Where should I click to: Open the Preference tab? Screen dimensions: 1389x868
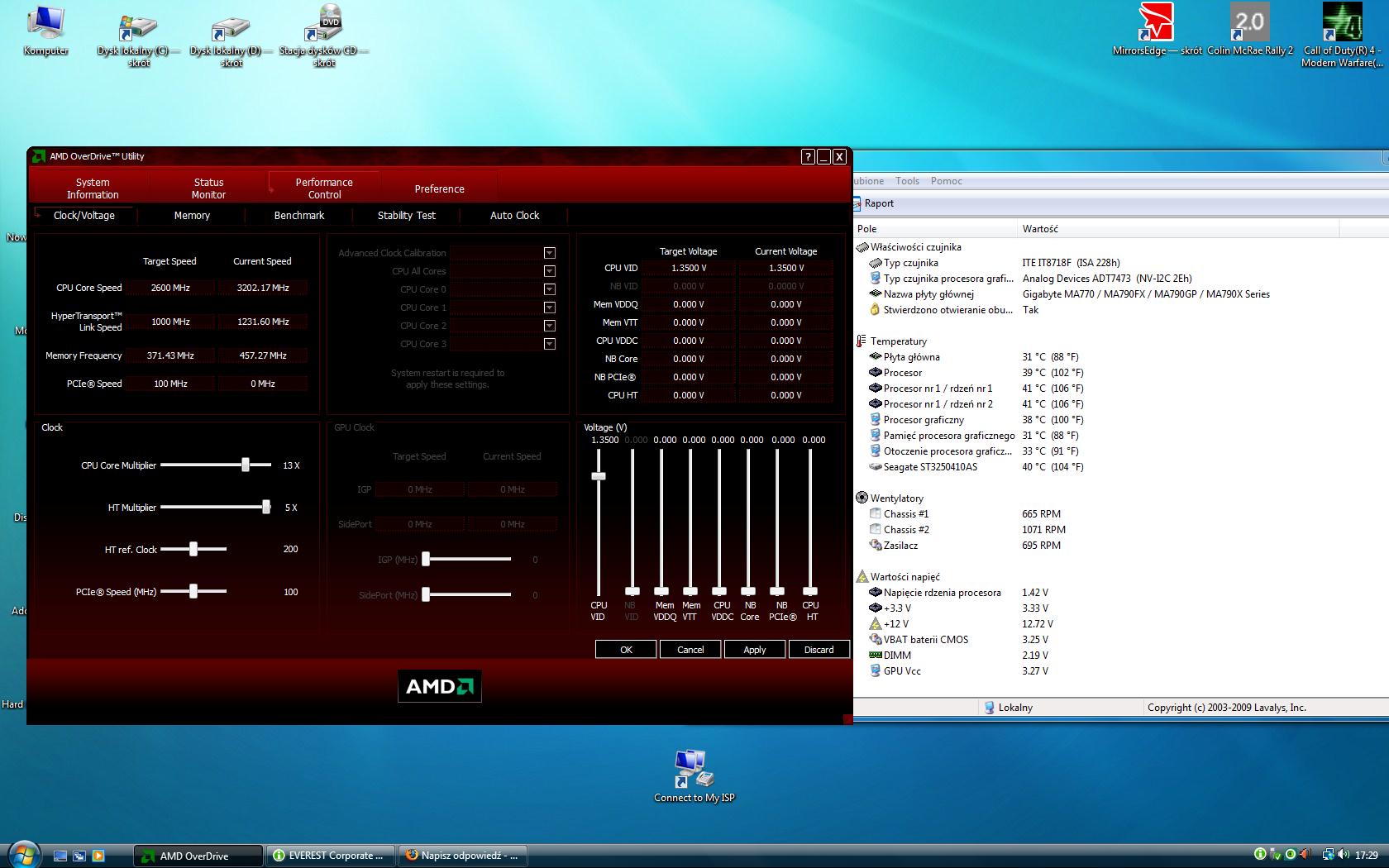pos(439,188)
